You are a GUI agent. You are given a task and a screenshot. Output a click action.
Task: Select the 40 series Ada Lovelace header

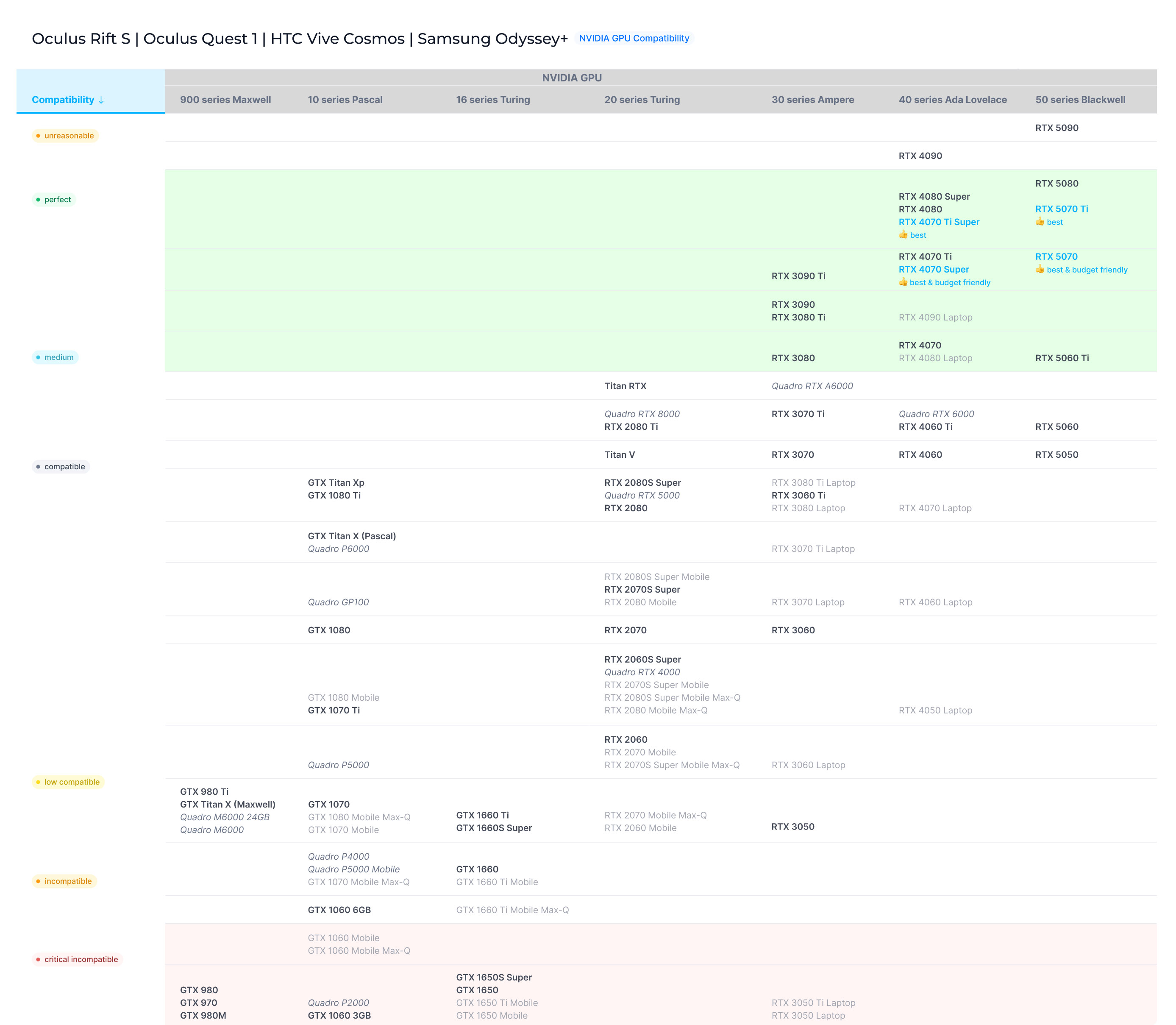point(953,100)
